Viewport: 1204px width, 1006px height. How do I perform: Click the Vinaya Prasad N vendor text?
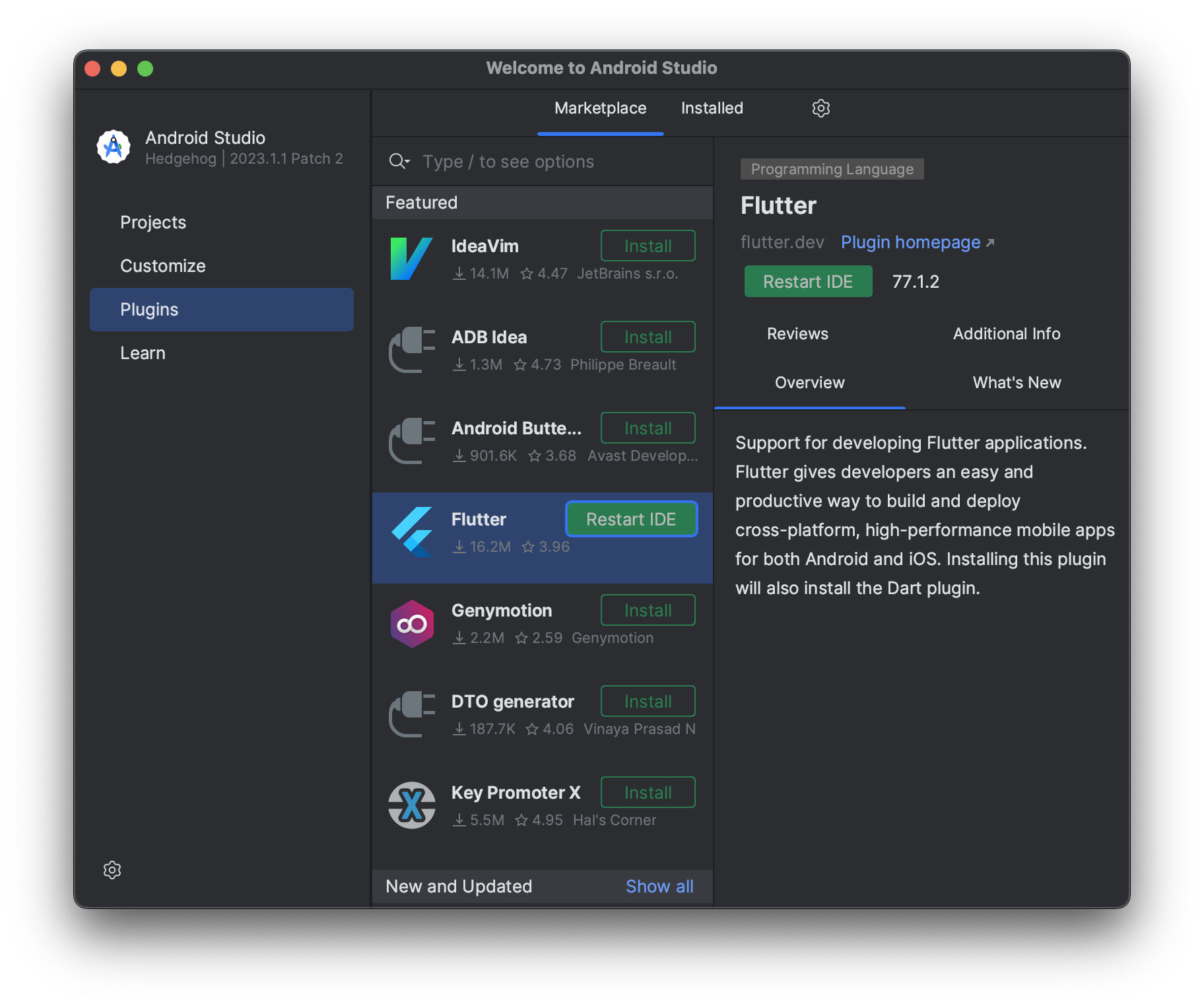click(x=640, y=729)
